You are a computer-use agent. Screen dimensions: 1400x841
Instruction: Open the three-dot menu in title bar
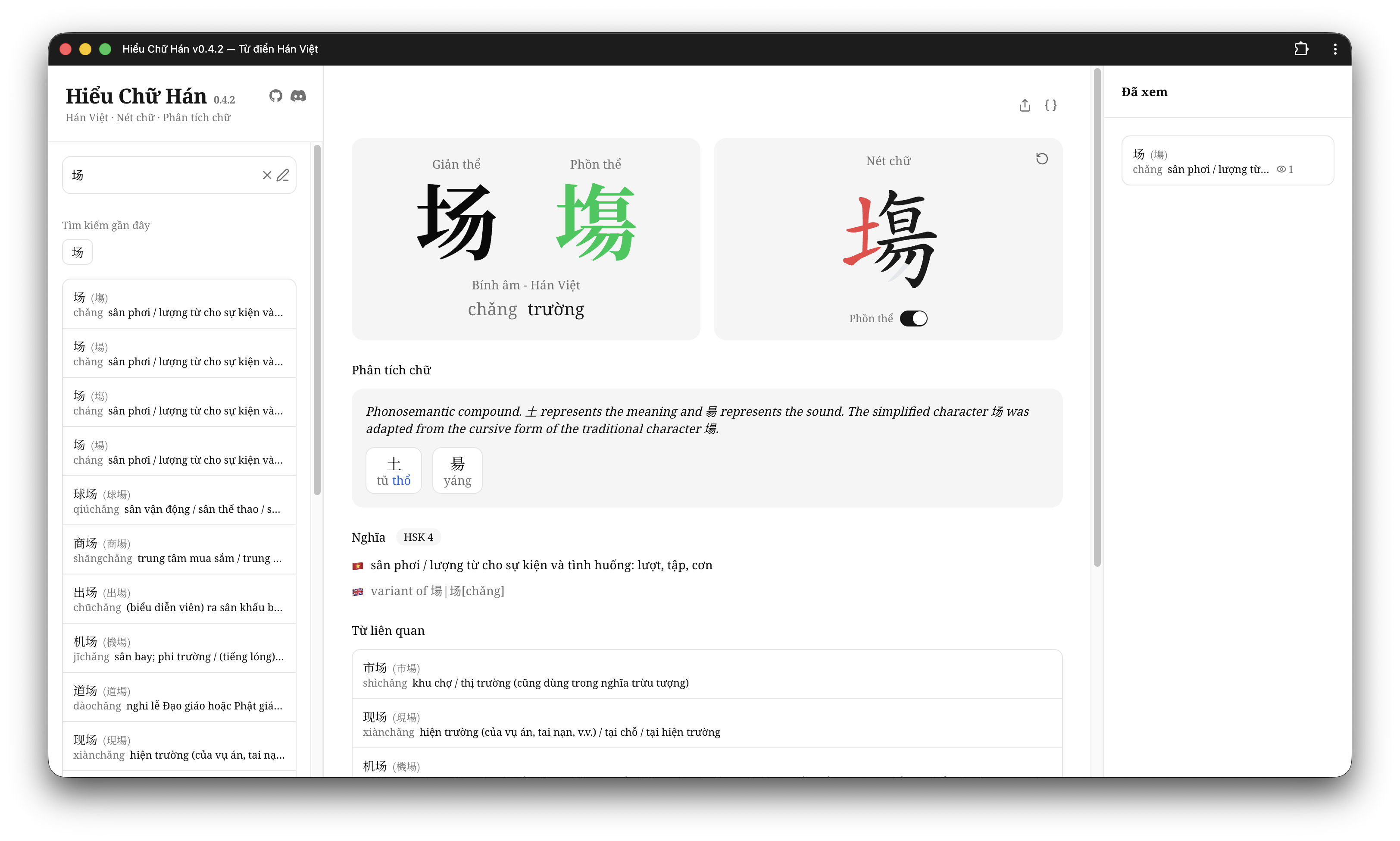click(x=1335, y=49)
